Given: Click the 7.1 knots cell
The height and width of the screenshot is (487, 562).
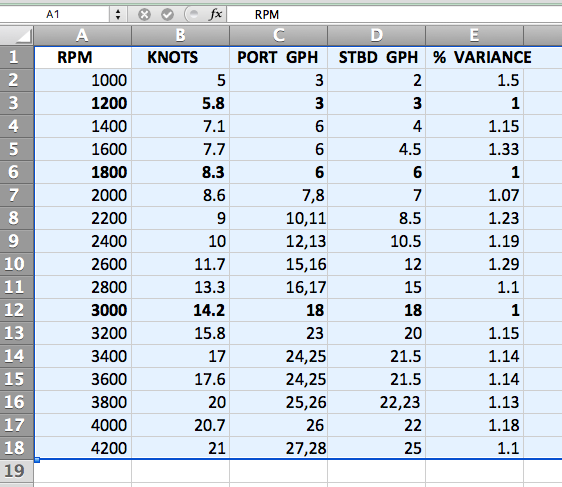Looking at the screenshot, I should [180, 126].
